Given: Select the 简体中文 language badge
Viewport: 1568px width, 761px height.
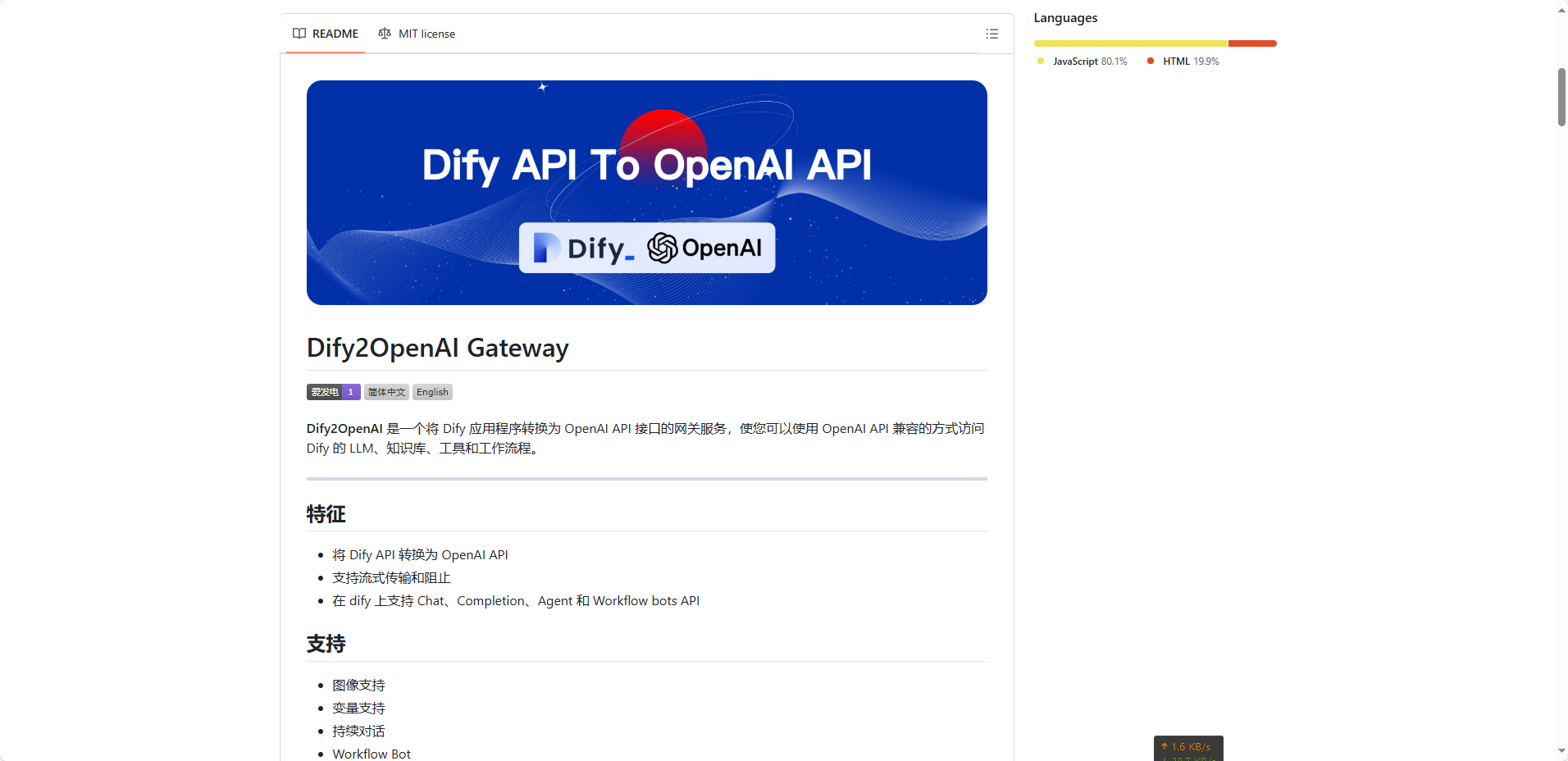Looking at the screenshot, I should pyautogui.click(x=386, y=392).
